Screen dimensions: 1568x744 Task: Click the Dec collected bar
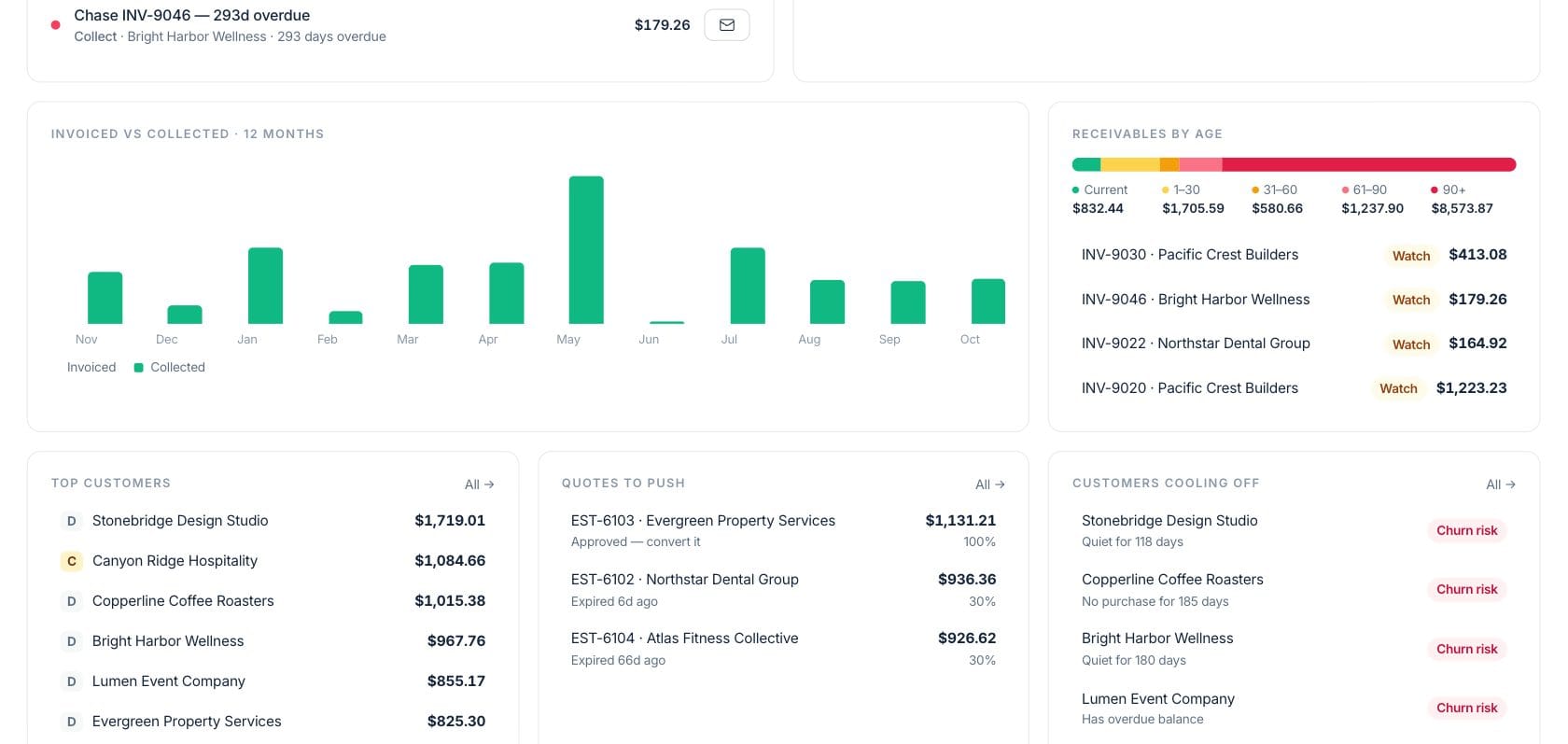(185, 315)
